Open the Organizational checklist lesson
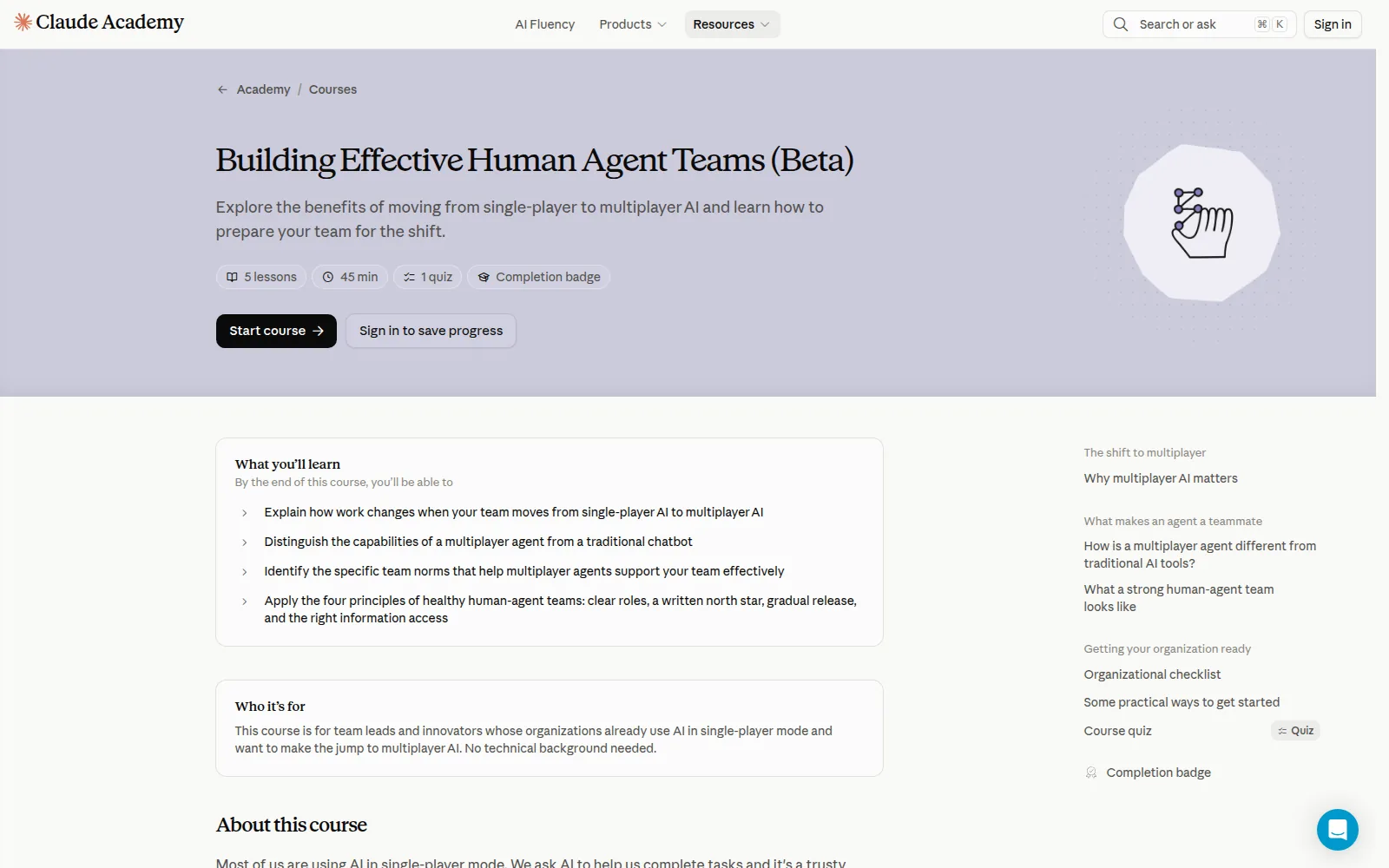Viewport: 1389px width, 868px height. coord(1152,674)
